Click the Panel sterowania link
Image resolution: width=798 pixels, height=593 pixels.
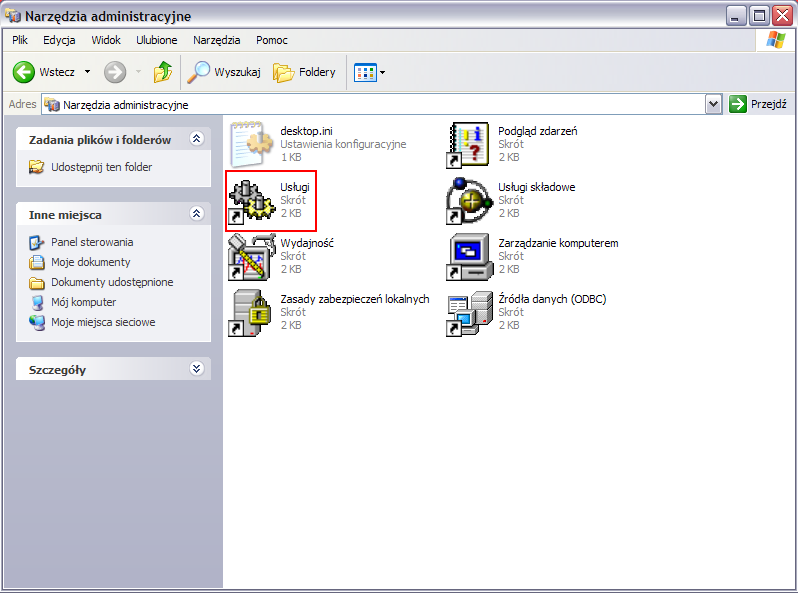pyautogui.click(x=91, y=242)
